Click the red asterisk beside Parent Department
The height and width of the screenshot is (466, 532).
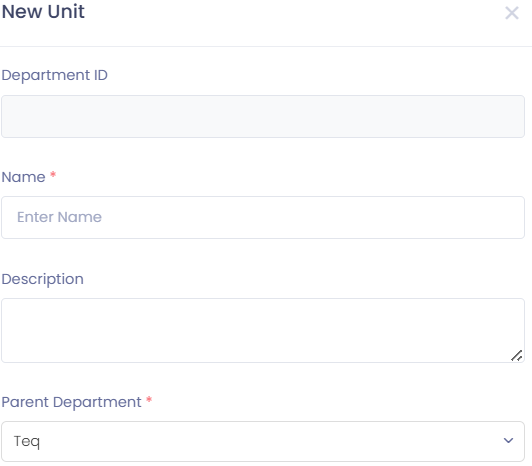(149, 399)
